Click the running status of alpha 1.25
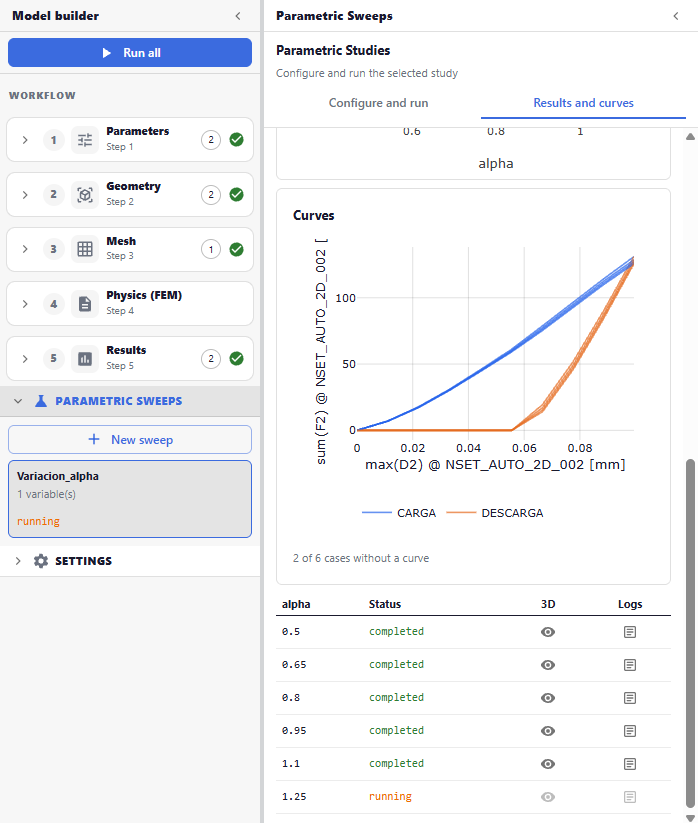 click(x=390, y=796)
